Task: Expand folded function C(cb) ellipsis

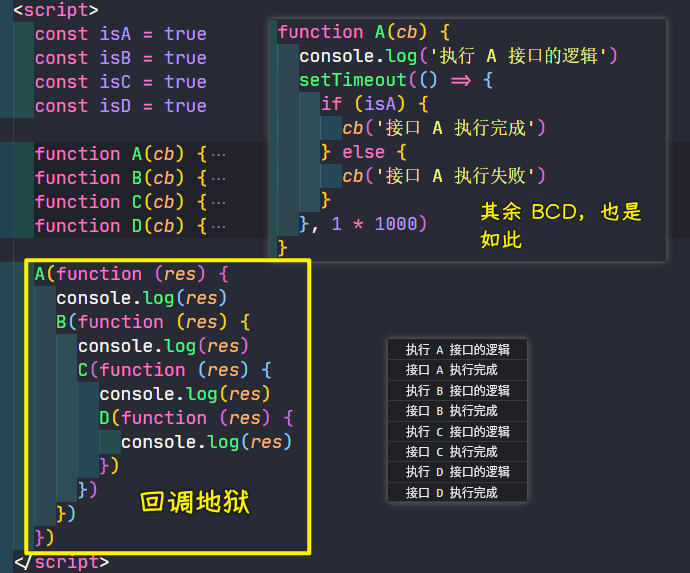Action: pos(218,202)
